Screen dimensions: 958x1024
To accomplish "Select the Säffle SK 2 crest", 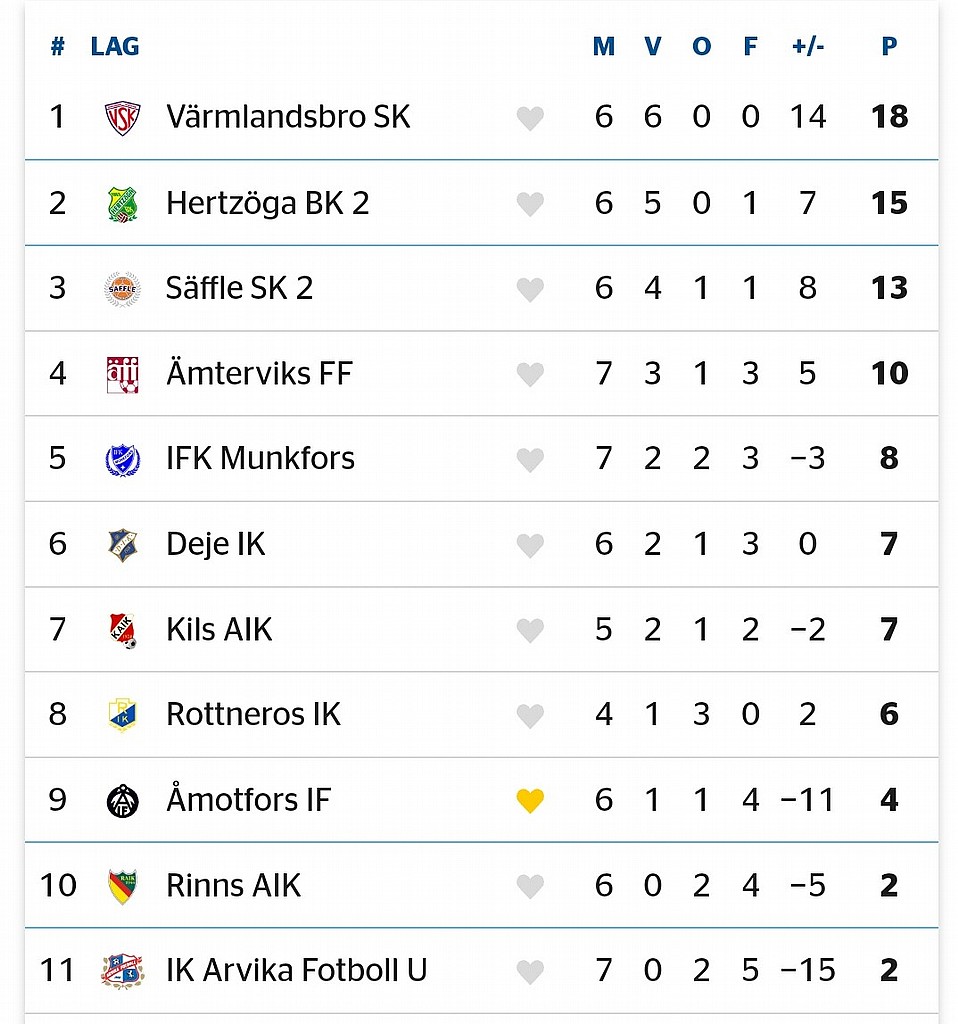I will pyautogui.click(x=122, y=289).
